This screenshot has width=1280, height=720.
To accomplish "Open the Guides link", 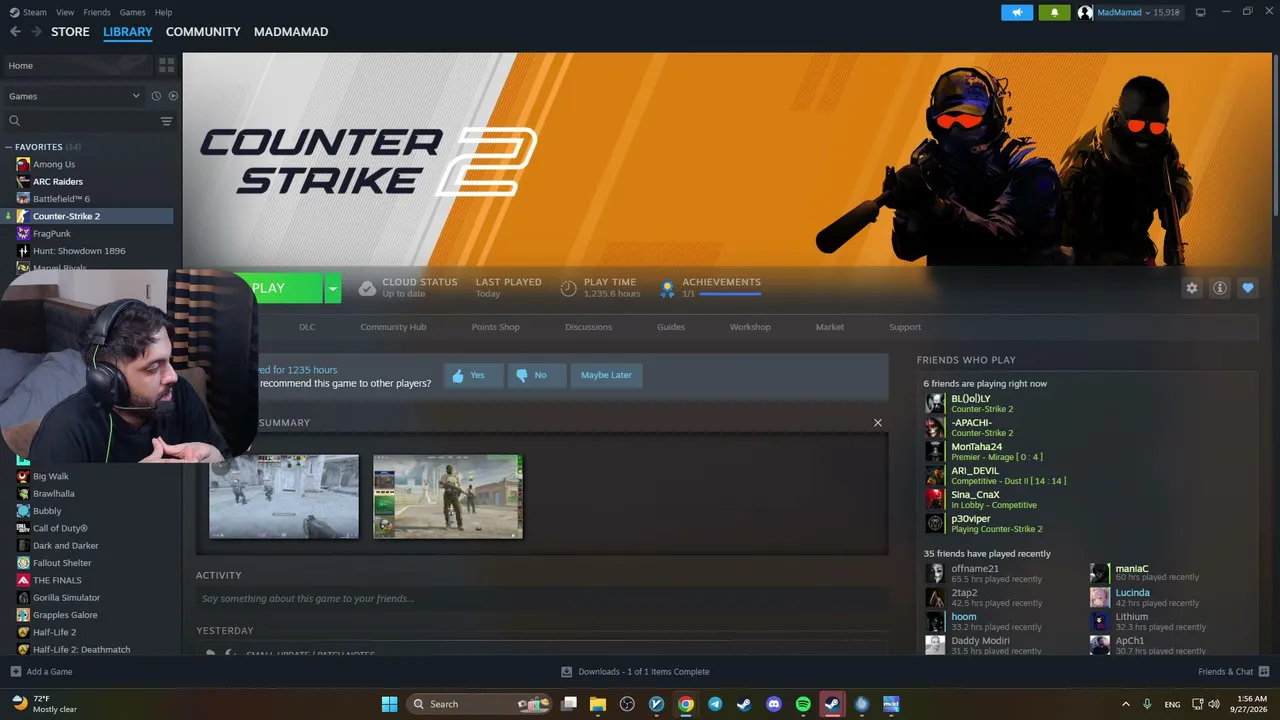I will (671, 327).
